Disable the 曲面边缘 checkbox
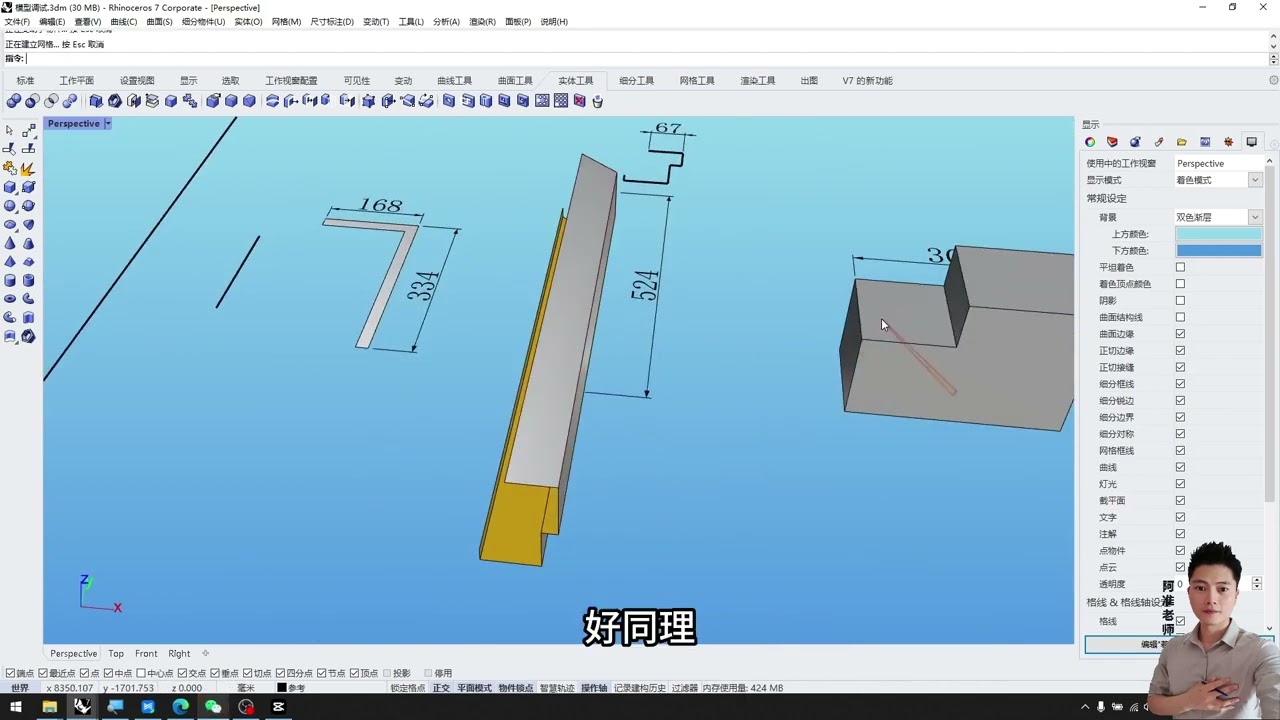1280x720 pixels. point(1180,334)
